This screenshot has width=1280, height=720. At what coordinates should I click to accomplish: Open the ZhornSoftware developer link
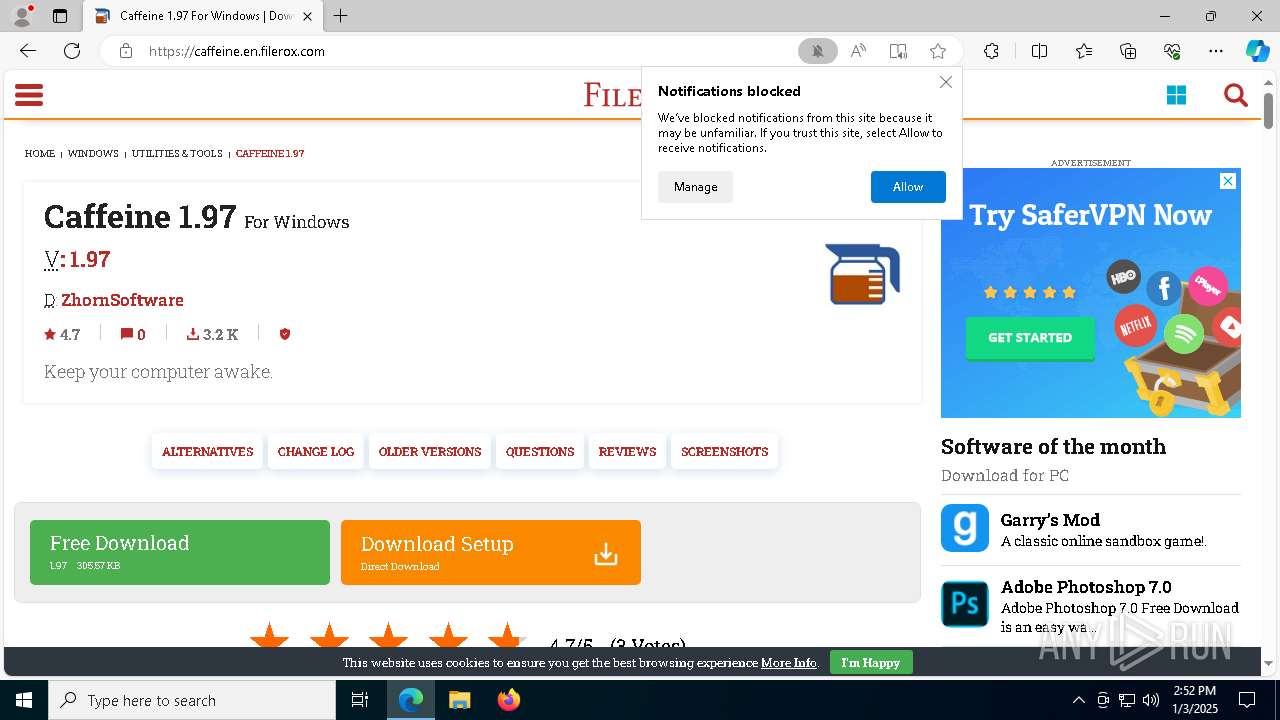(122, 300)
